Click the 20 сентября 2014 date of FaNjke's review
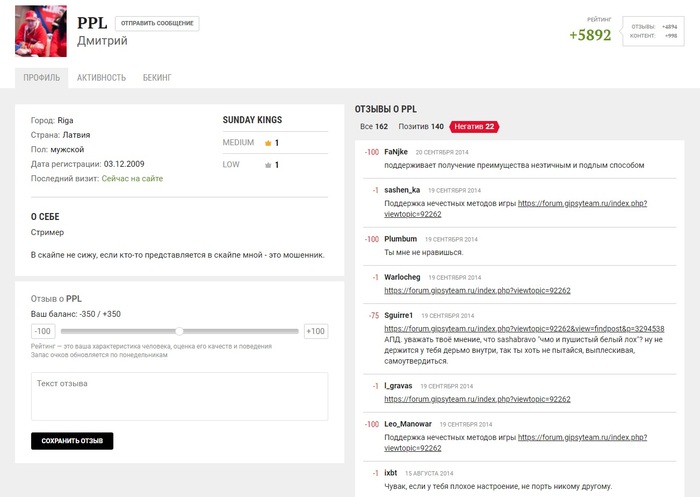This screenshot has width=700, height=497. pos(442,152)
